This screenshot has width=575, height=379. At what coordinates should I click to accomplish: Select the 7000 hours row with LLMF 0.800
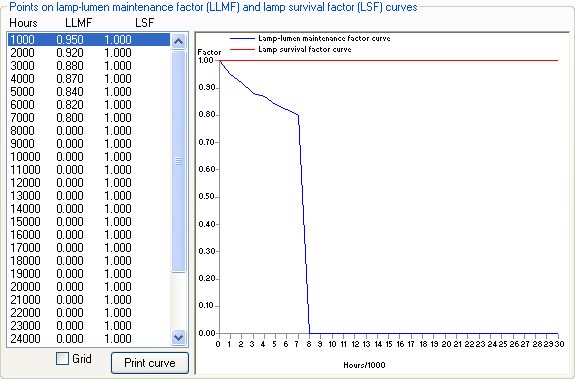[89, 118]
